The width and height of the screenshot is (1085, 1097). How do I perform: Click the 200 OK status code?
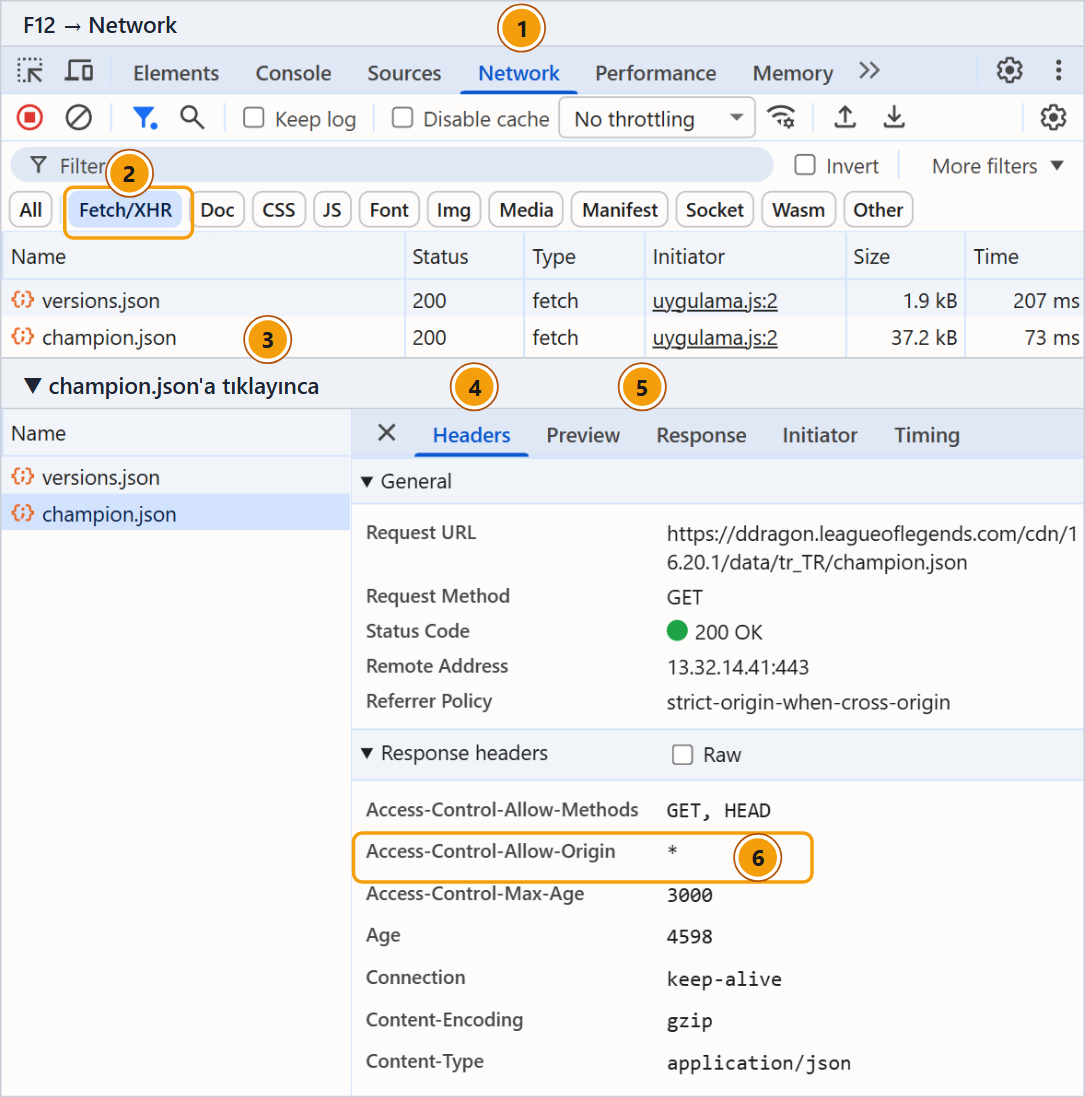point(728,632)
